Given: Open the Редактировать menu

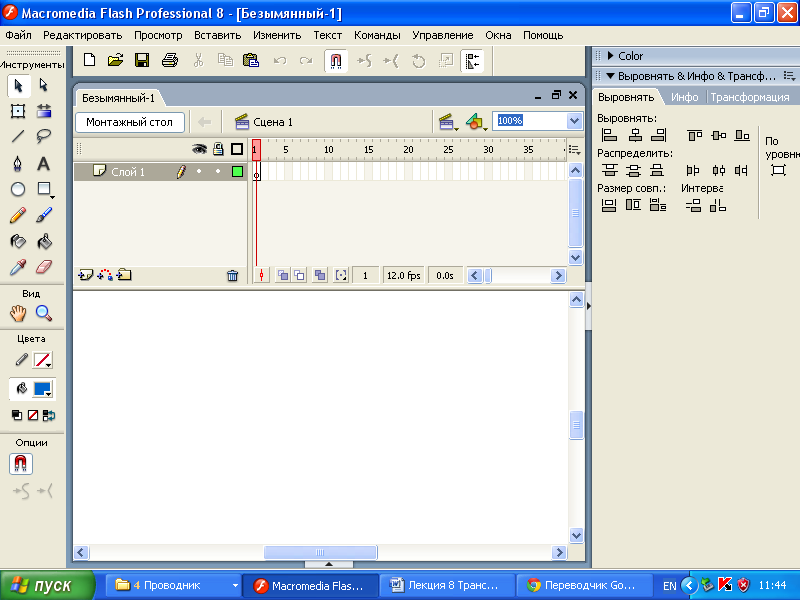Looking at the screenshot, I should pos(83,35).
